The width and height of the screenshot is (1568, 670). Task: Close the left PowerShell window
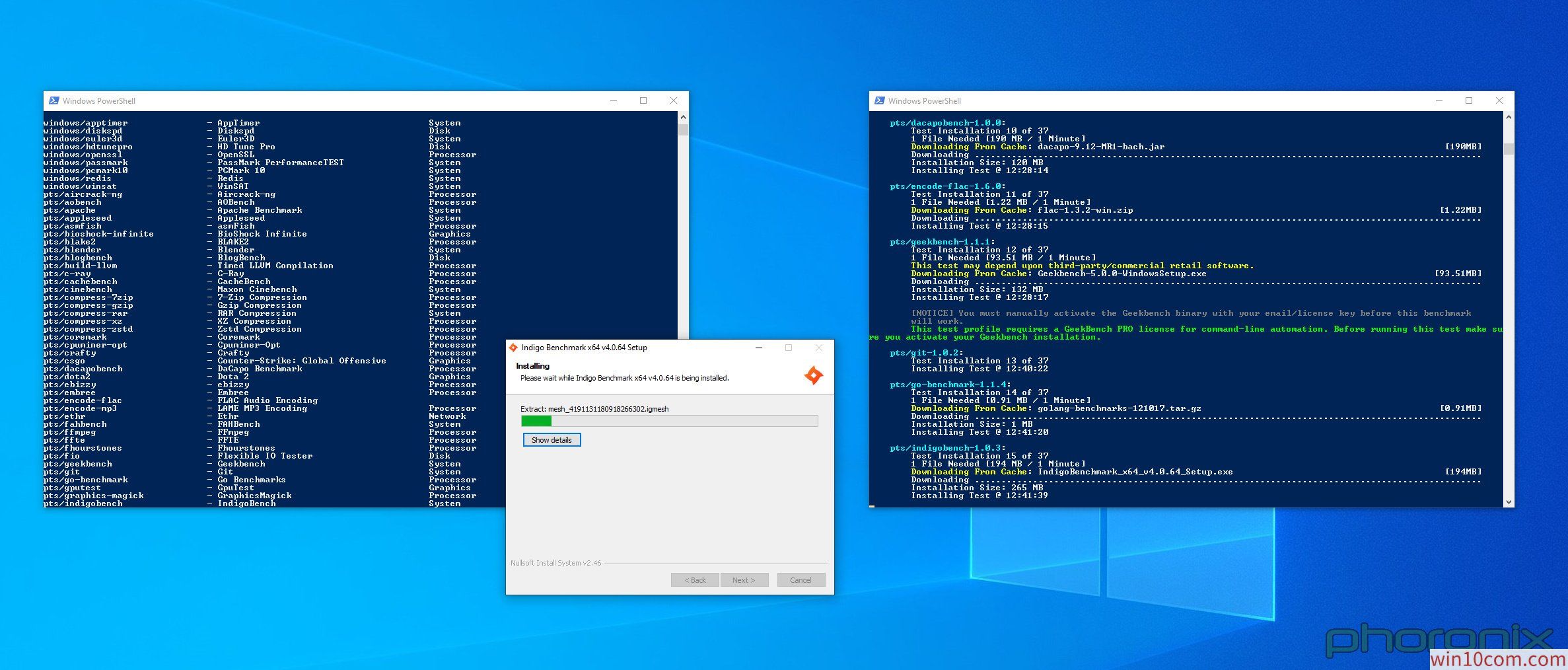674,100
